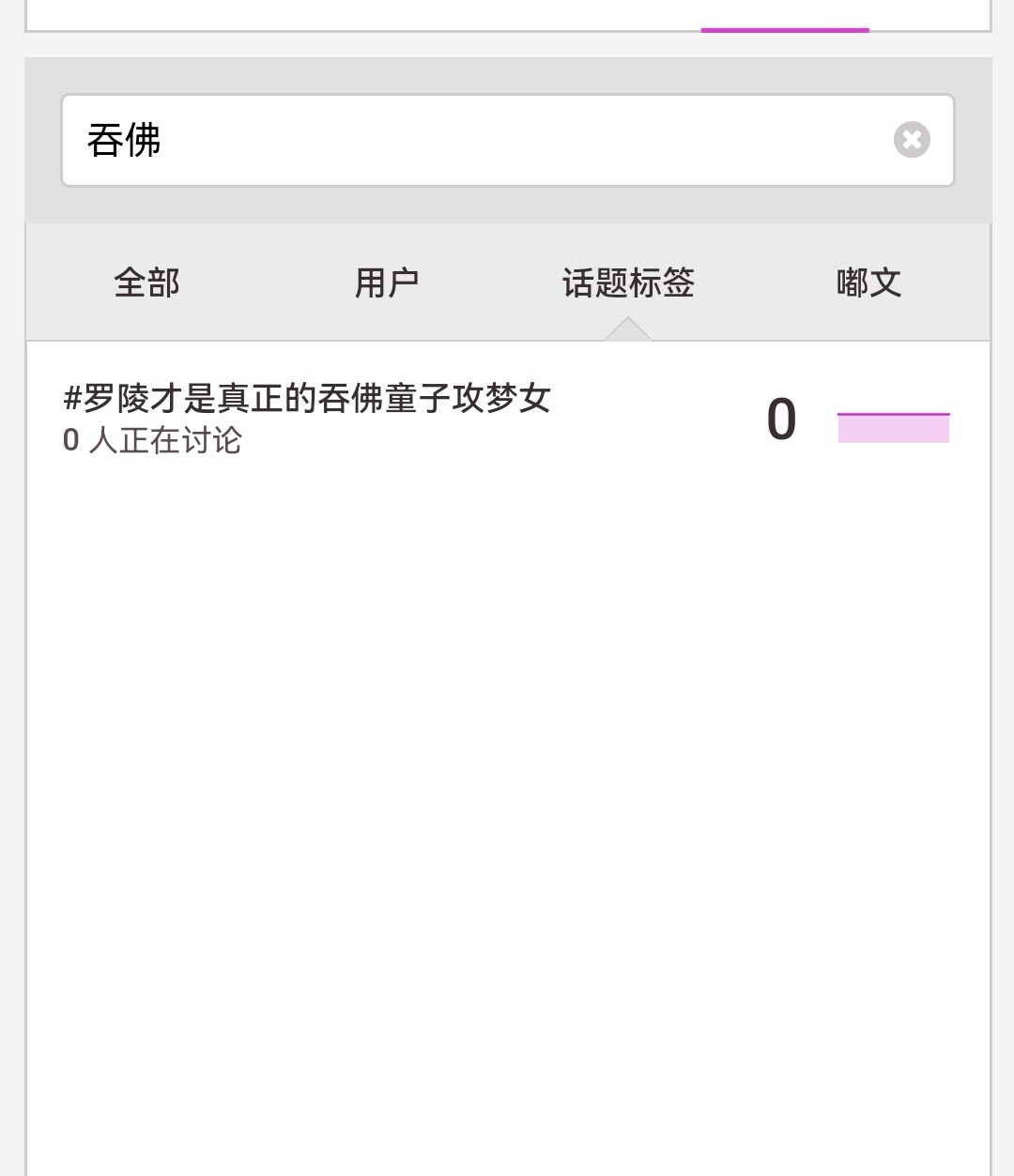
Task: Switch to the 全部 tab
Action: tap(146, 283)
